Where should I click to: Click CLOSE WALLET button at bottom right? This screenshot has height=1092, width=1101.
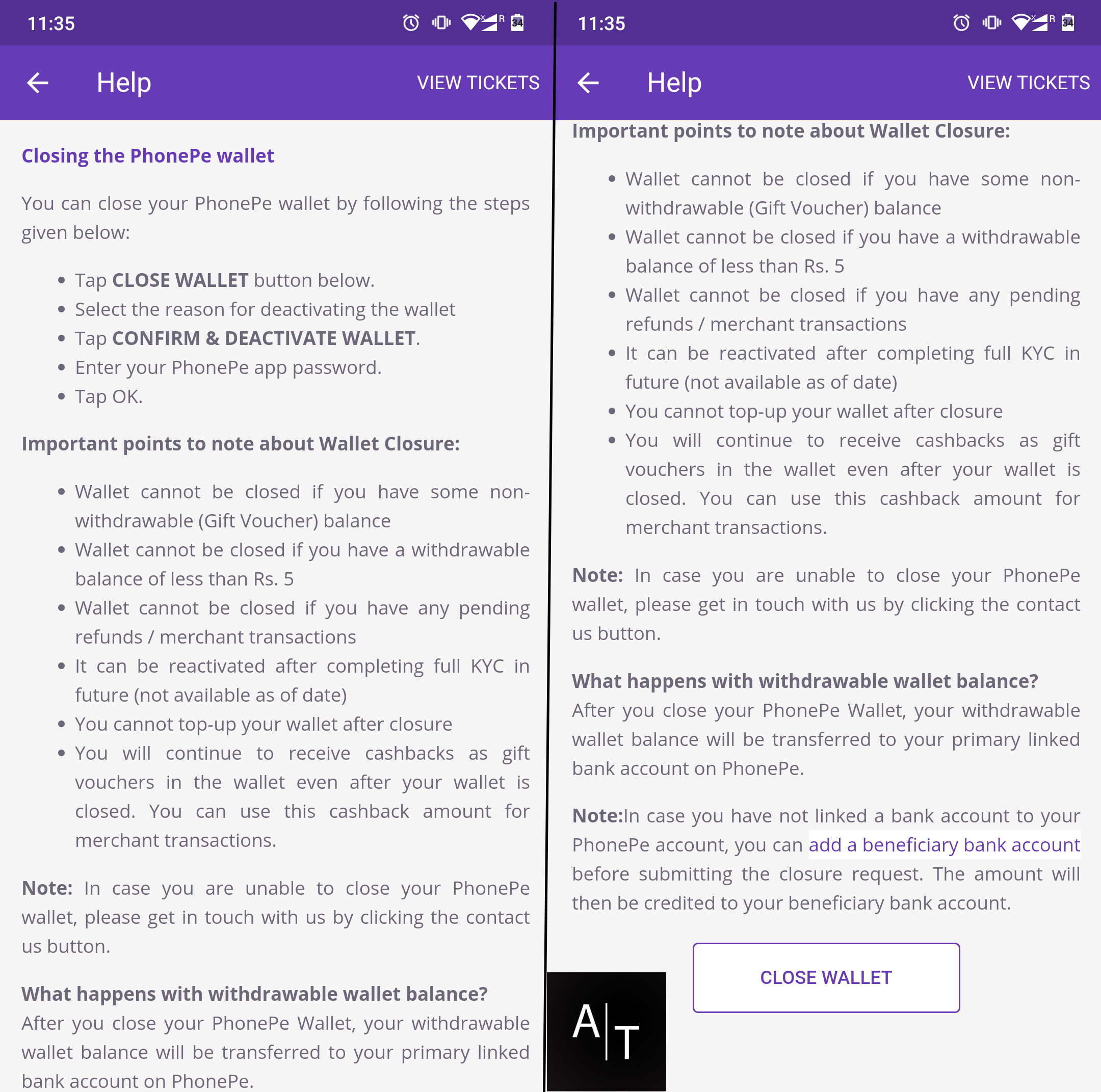point(825,976)
